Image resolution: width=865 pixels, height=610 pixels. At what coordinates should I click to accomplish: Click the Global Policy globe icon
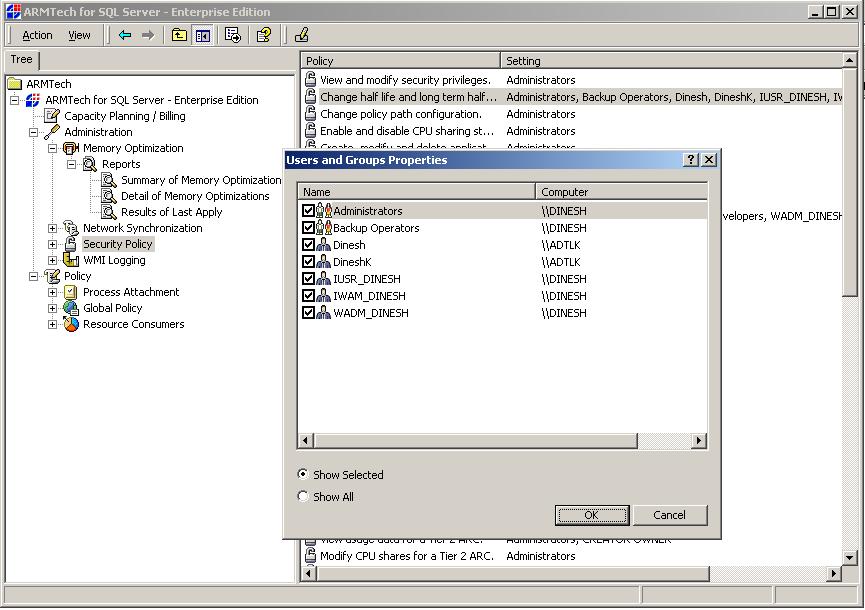(71, 308)
